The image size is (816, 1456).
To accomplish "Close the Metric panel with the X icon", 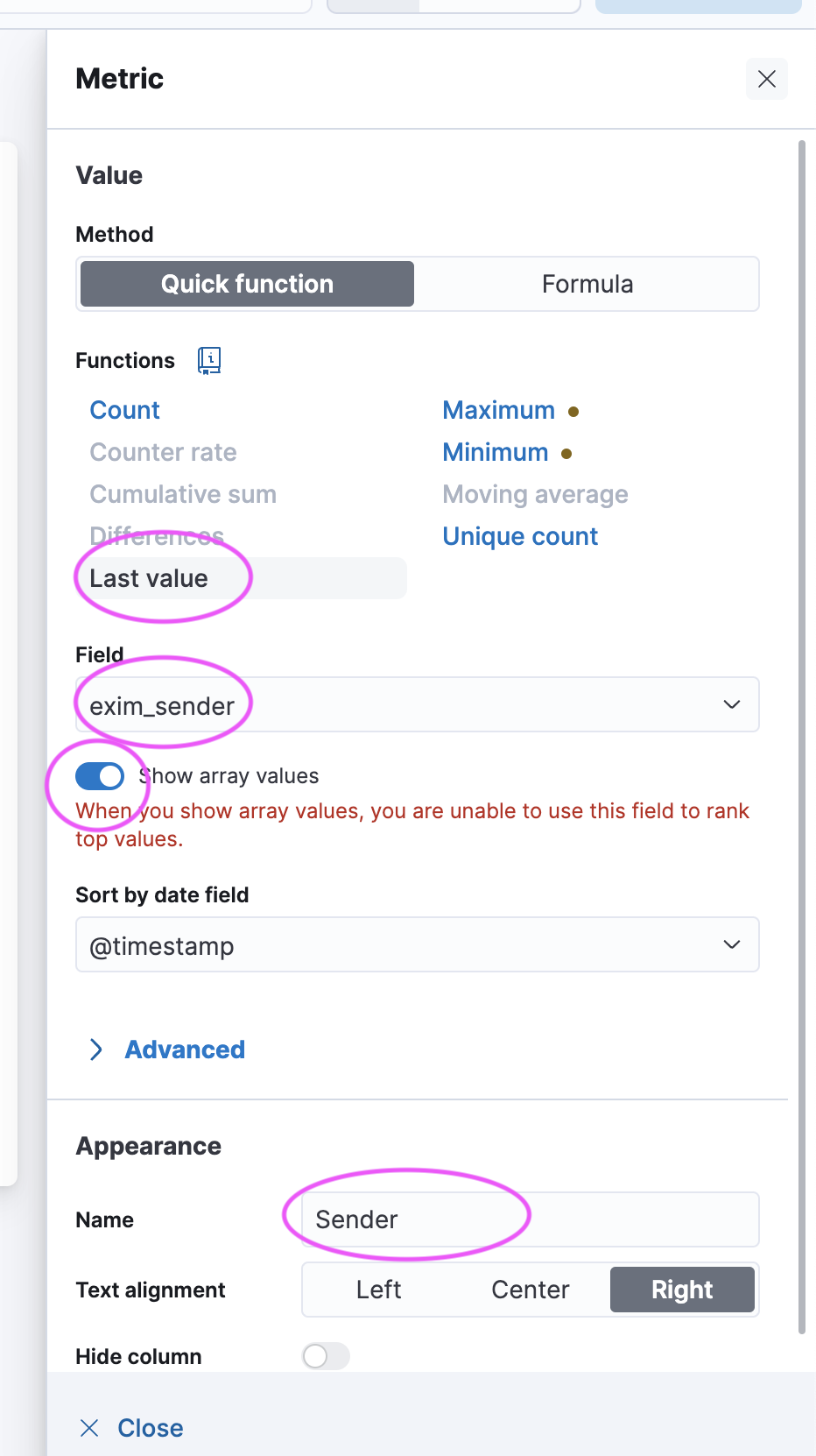I will tap(767, 79).
